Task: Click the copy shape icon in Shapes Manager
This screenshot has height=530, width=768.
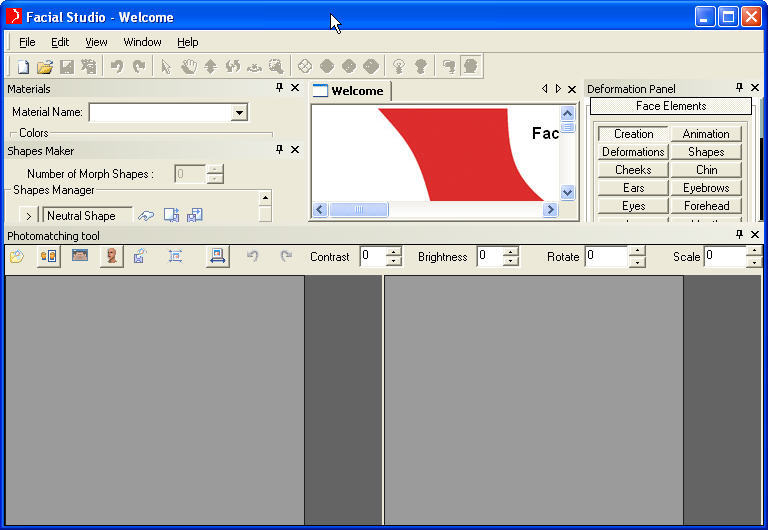Action: pyautogui.click(x=171, y=215)
